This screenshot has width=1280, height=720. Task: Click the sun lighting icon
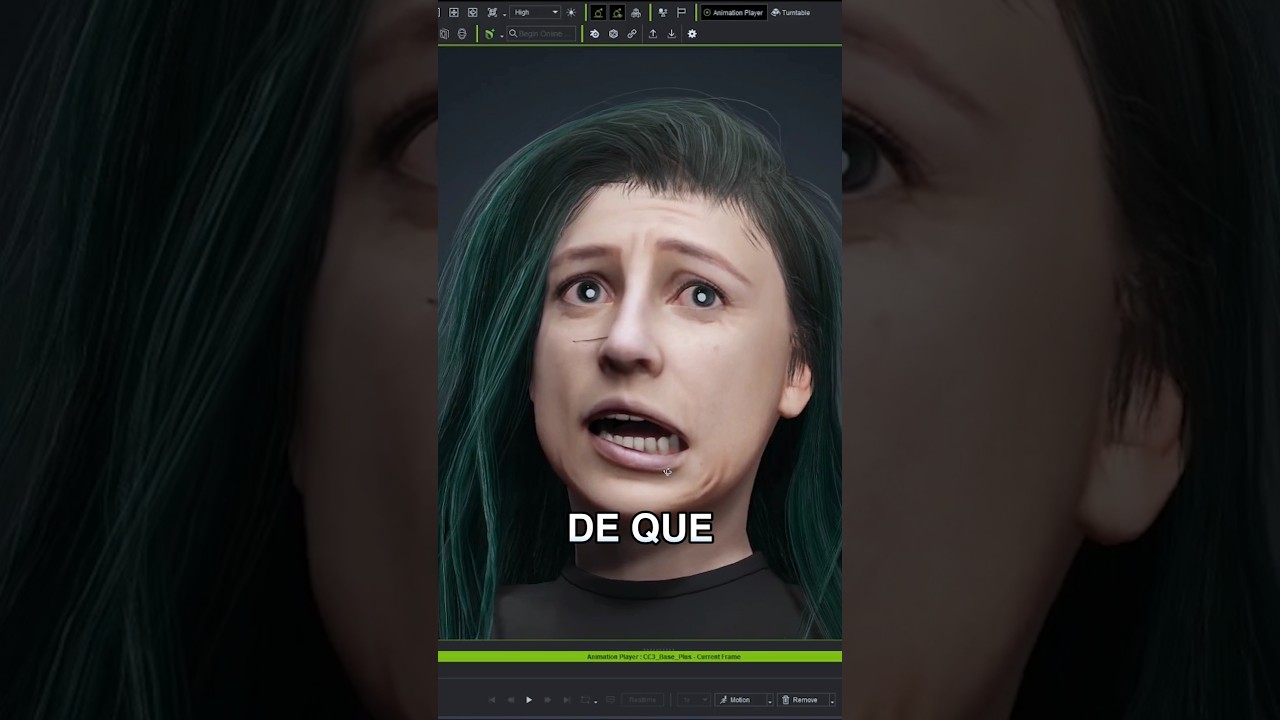[571, 12]
